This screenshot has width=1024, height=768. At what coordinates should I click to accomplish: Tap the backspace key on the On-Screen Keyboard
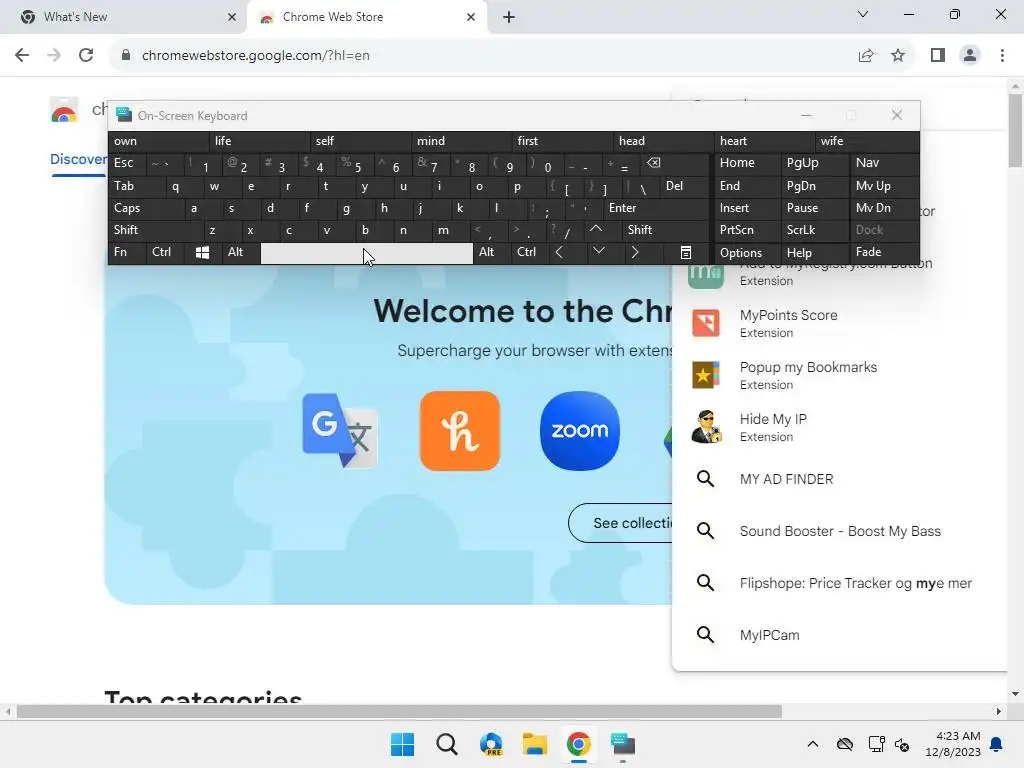pos(654,163)
